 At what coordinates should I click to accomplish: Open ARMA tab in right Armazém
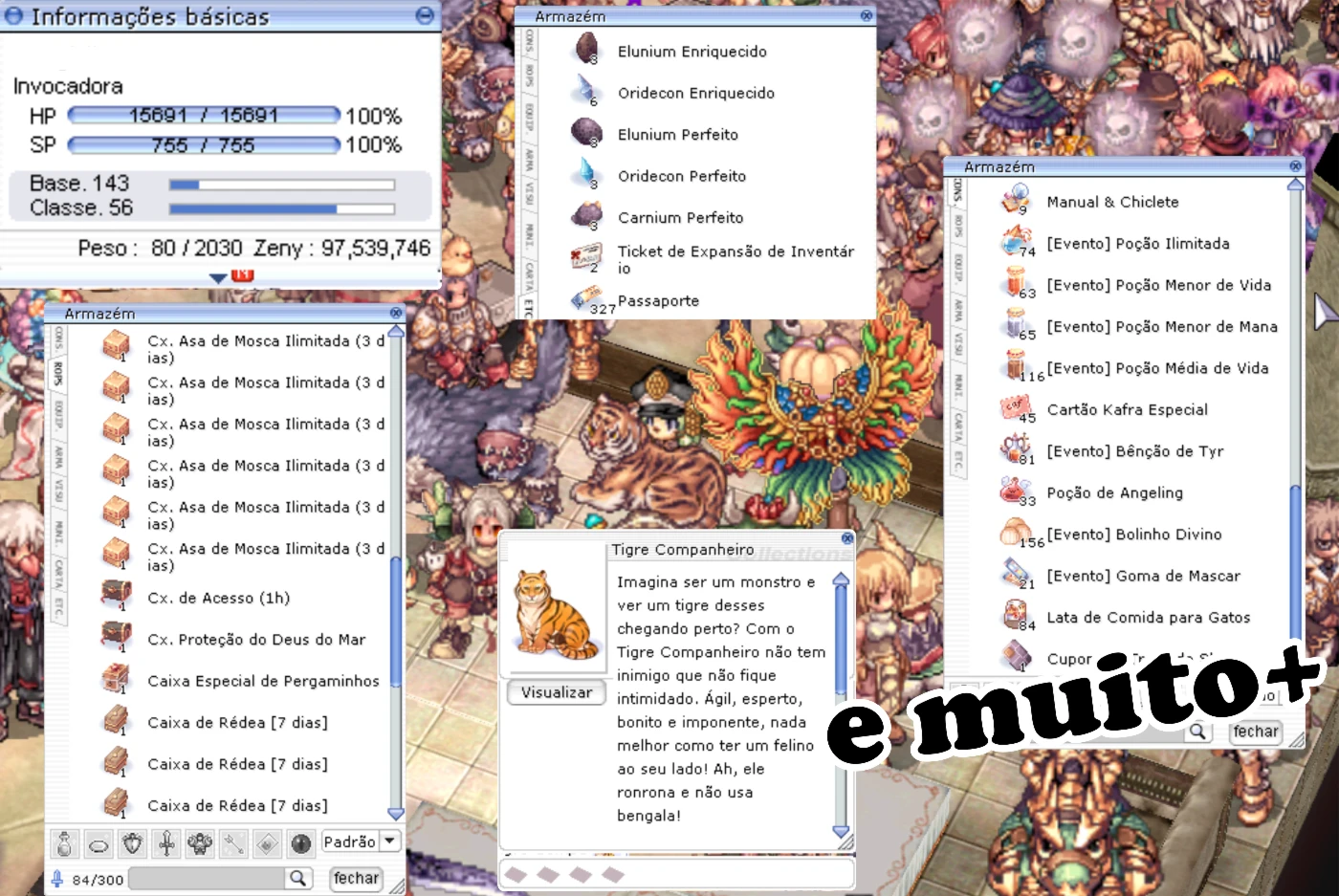click(x=956, y=309)
